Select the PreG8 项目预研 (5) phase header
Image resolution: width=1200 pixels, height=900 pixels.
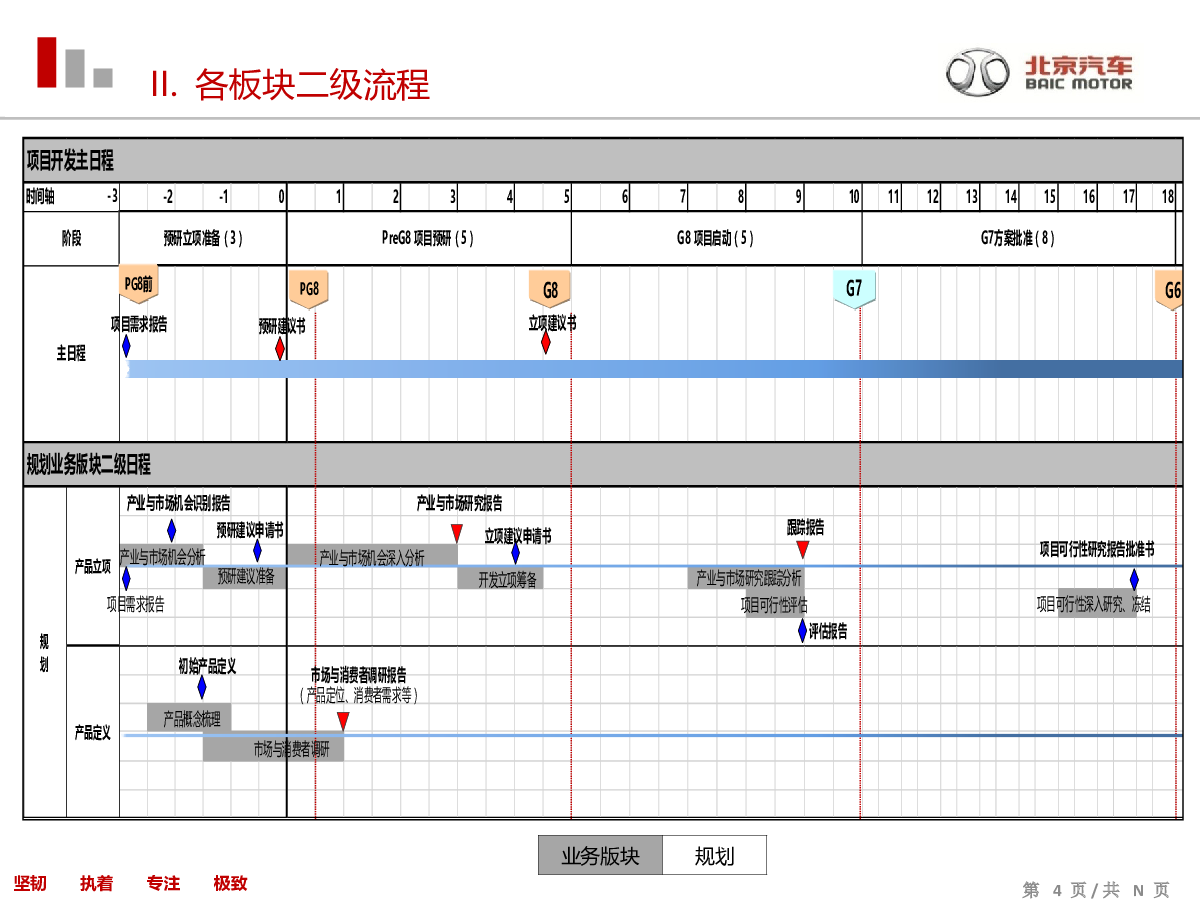click(x=428, y=238)
